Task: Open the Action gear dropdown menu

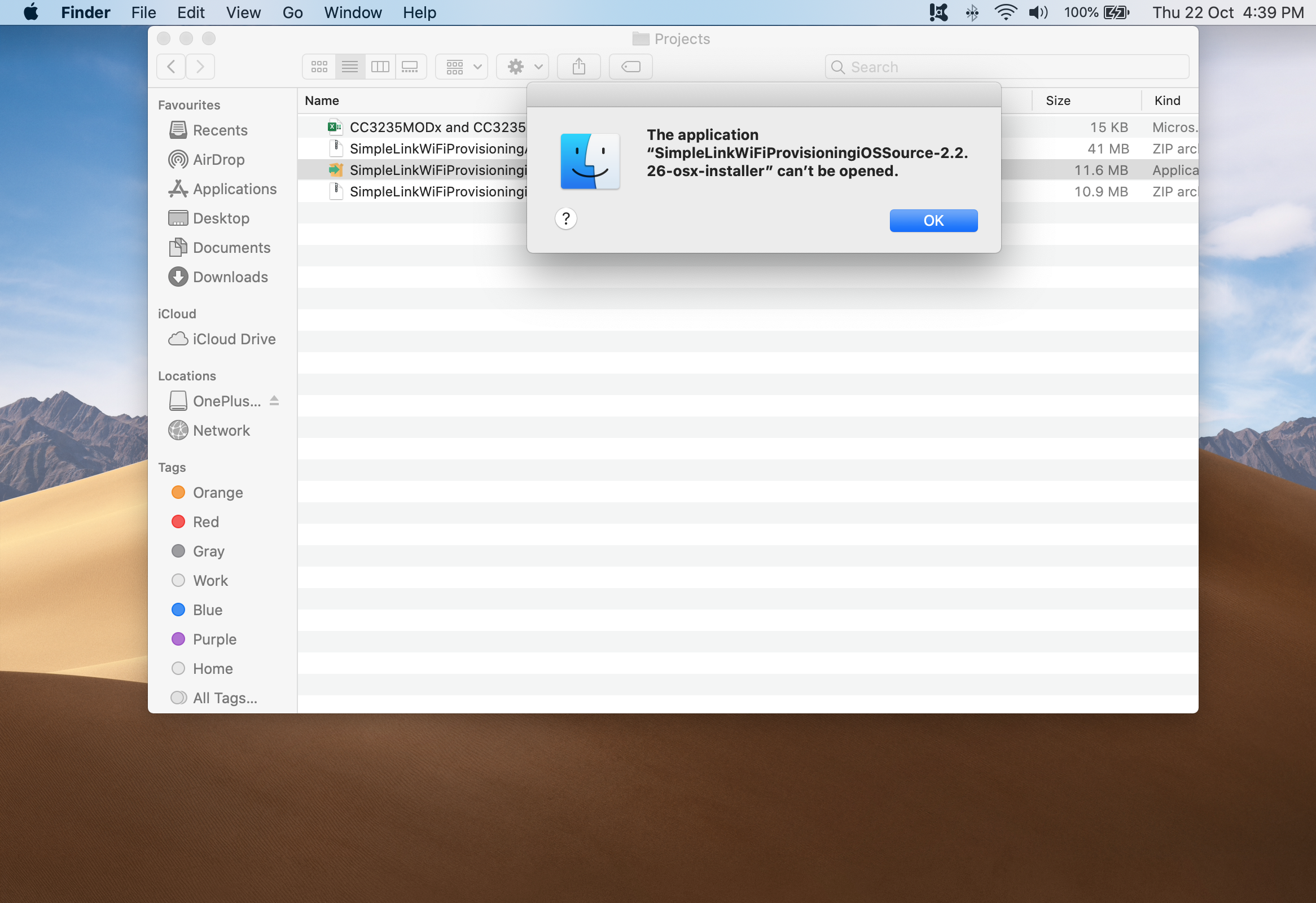Action: (x=522, y=67)
